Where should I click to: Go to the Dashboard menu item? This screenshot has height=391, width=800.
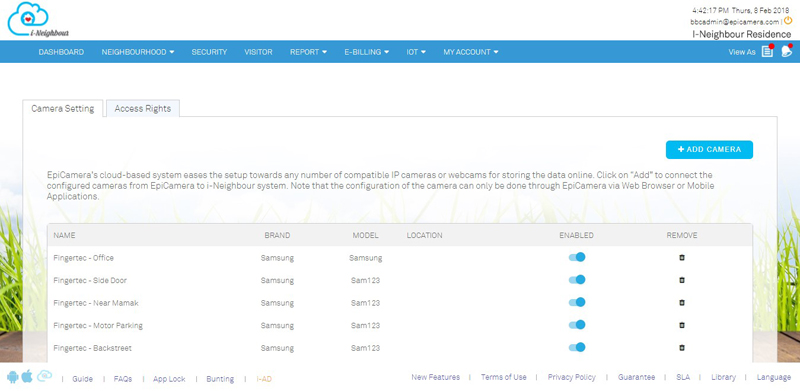[x=61, y=52]
